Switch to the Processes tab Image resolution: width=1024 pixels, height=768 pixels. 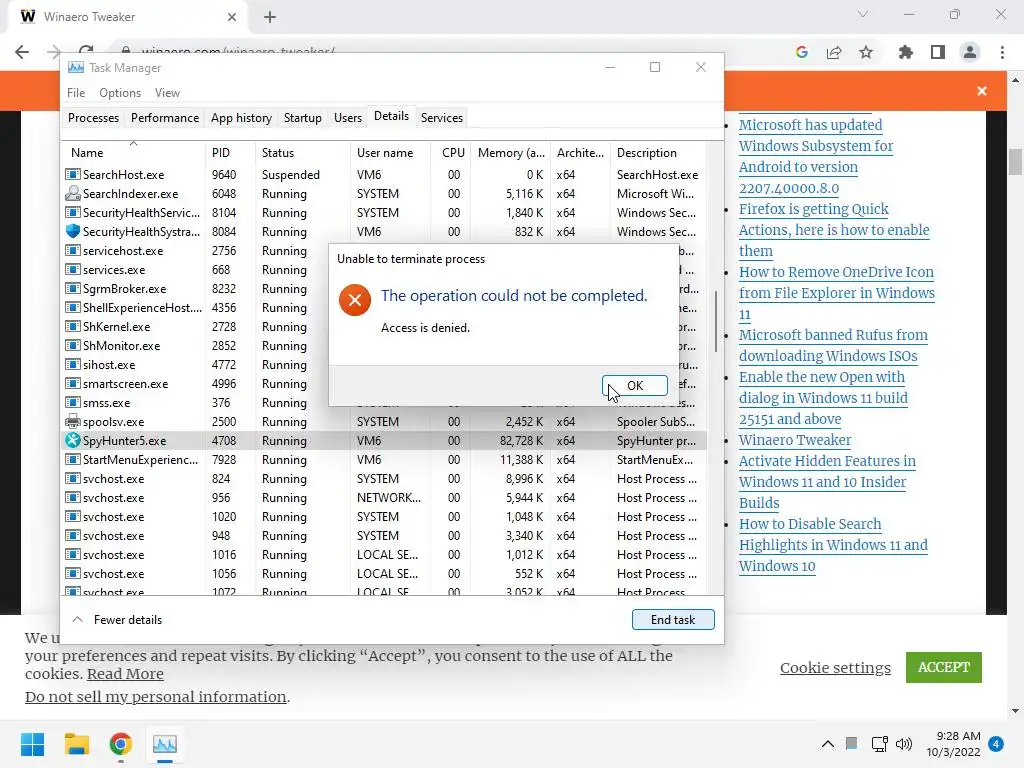(x=93, y=118)
